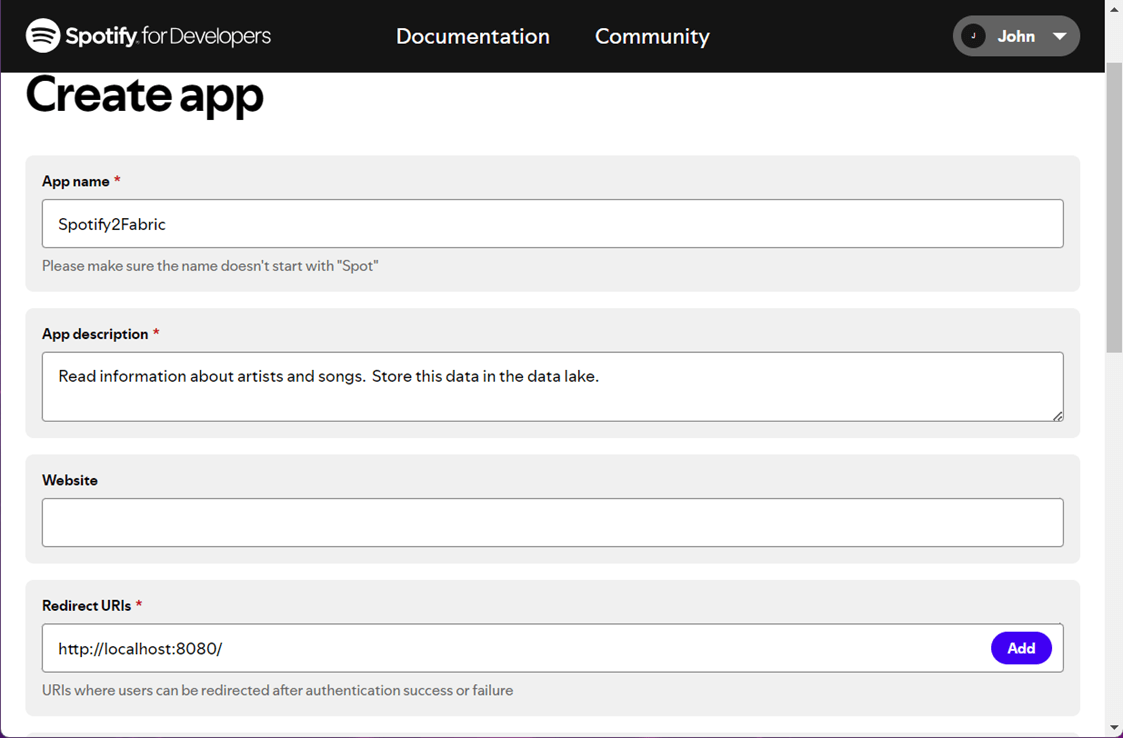Open the John account dropdown arrow
This screenshot has height=738, width=1123.
coord(1060,36)
